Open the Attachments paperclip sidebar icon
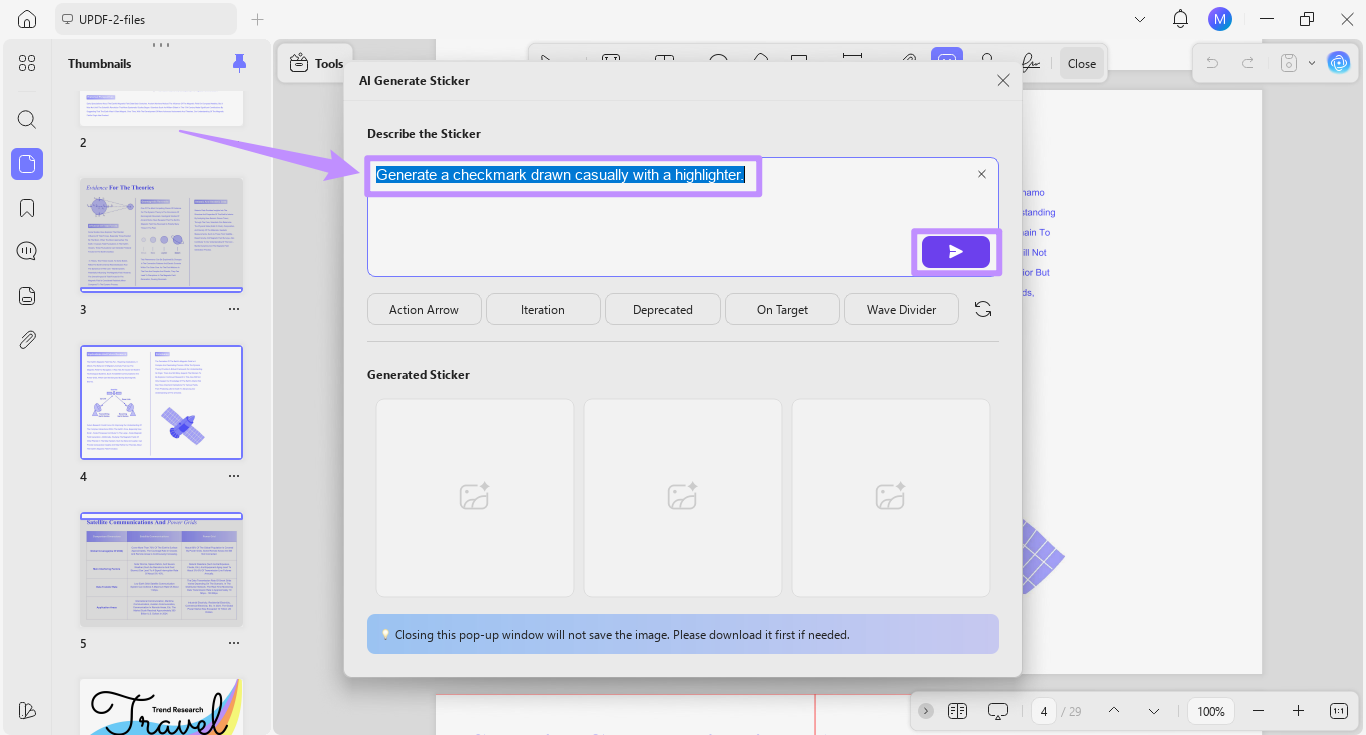This screenshot has height=735, width=1366. [27, 339]
